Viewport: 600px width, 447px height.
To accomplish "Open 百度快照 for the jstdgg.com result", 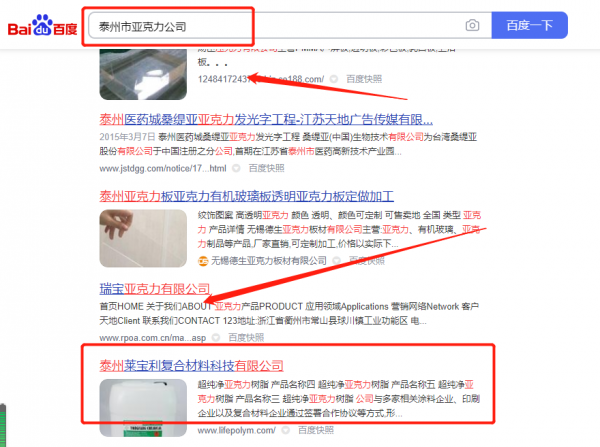I will [266, 168].
